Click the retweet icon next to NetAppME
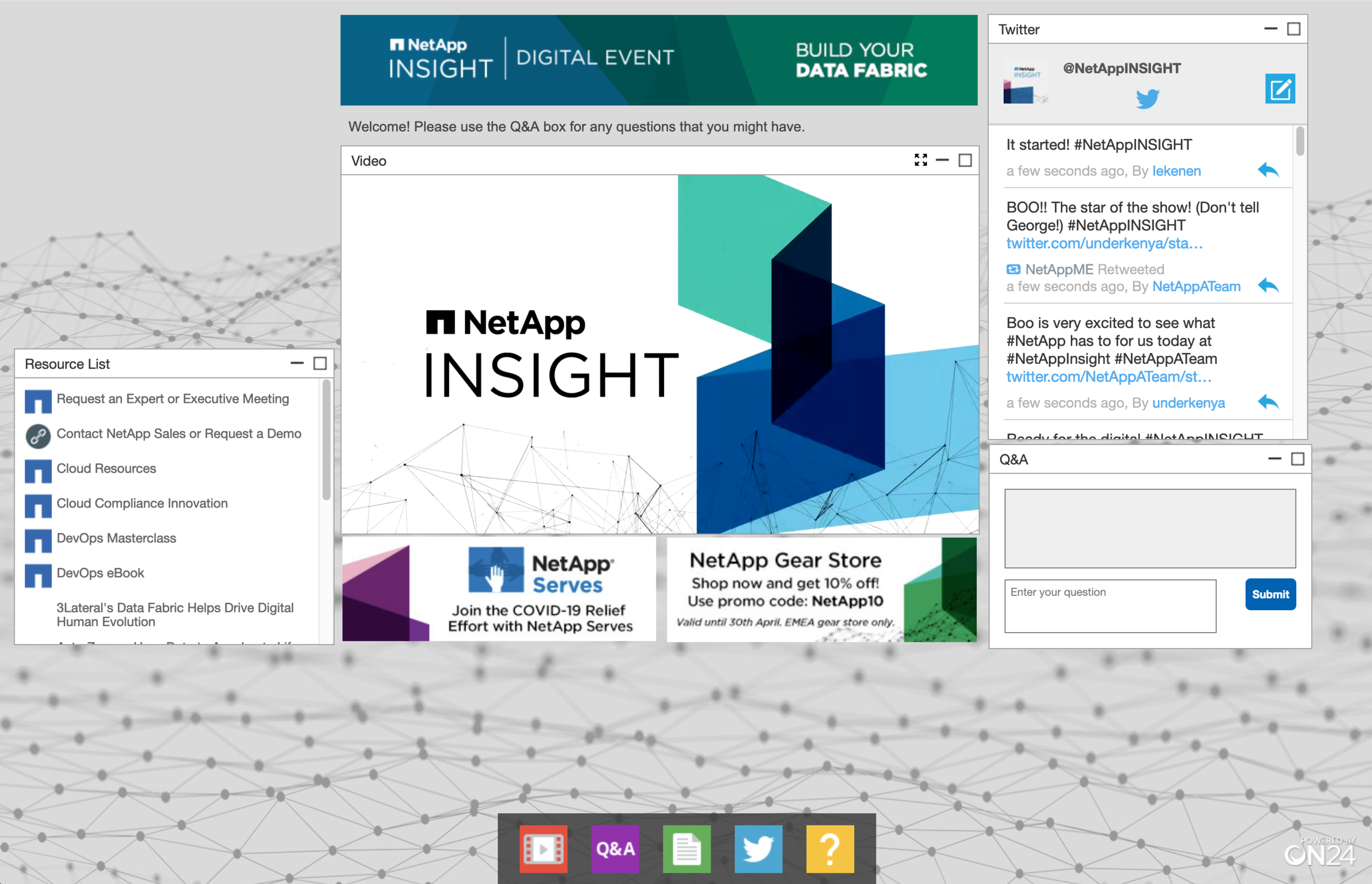This screenshot has width=1372, height=884. coord(1013,269)
